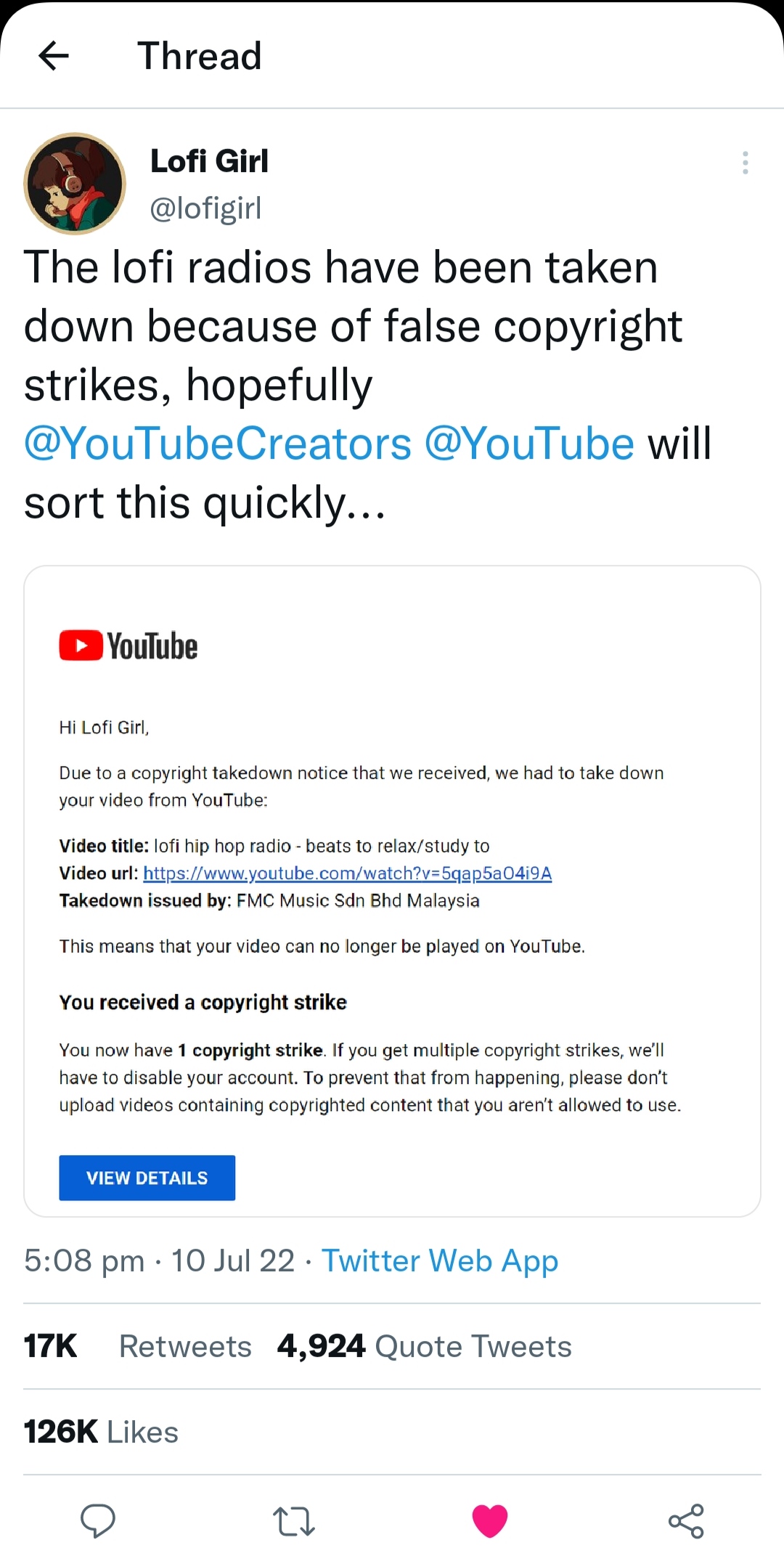View the 17K Retweets list
The image size is (784, 1561).
click(x=137, y=1347)
